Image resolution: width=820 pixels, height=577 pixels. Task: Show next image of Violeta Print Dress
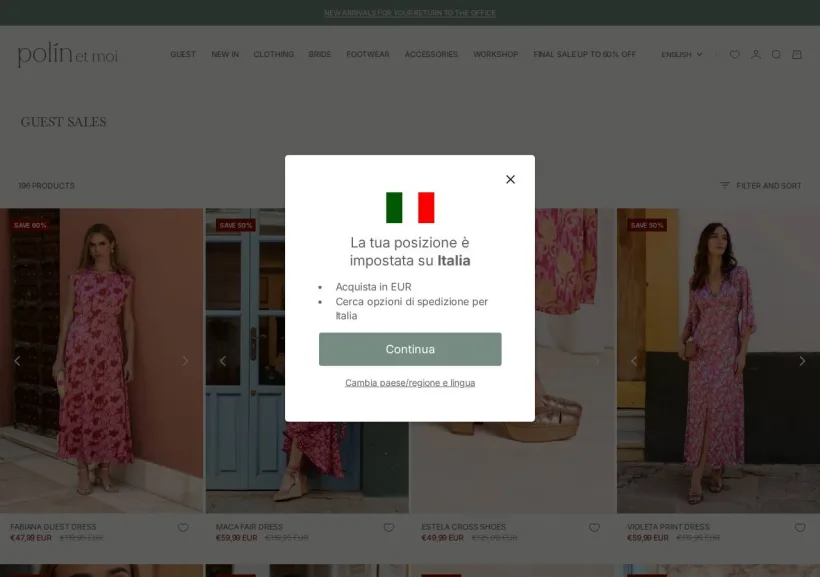(802, 361)
